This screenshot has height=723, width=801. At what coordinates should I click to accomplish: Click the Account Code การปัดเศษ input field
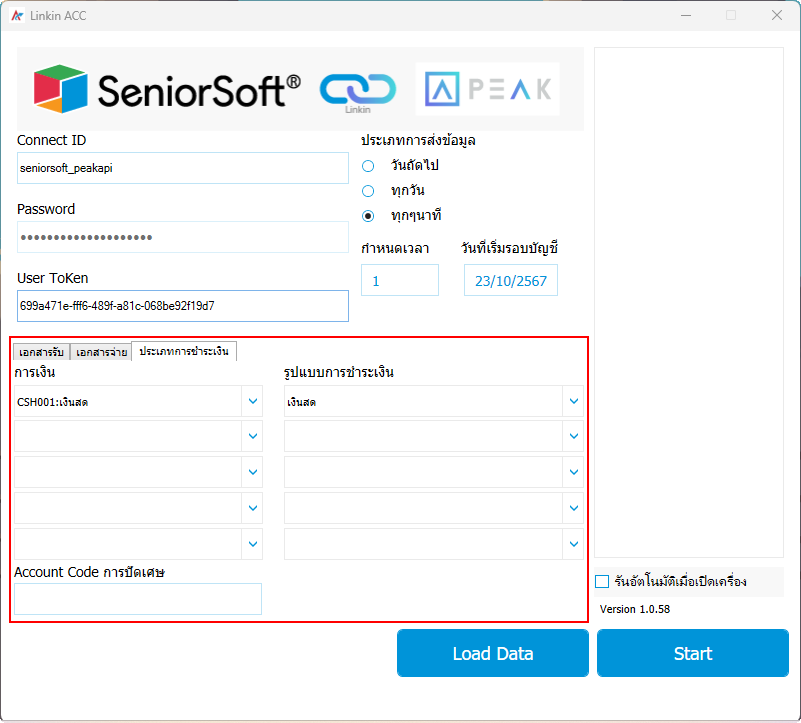tap(138, 599)
